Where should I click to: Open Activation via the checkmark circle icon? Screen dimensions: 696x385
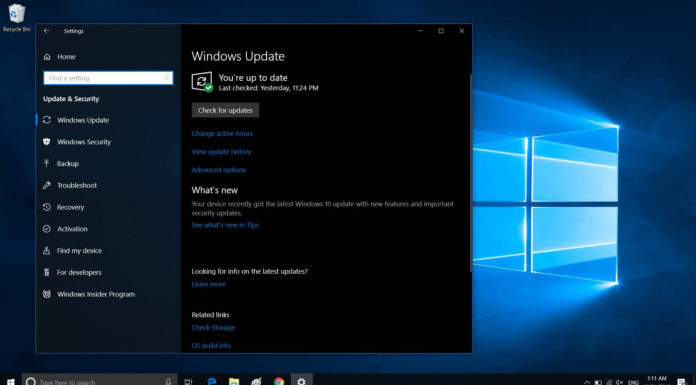pyautogui.click(x=47, y=229)
